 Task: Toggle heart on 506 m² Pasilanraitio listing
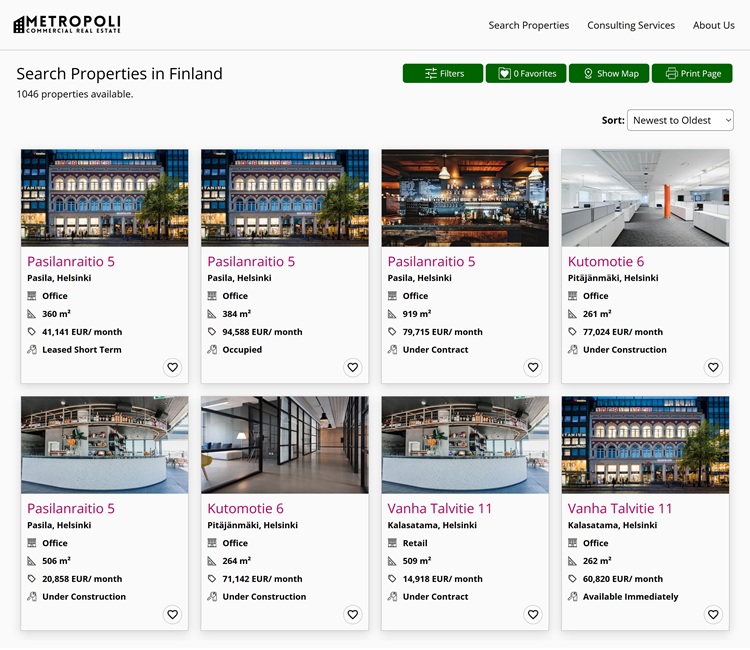(172, 615)
